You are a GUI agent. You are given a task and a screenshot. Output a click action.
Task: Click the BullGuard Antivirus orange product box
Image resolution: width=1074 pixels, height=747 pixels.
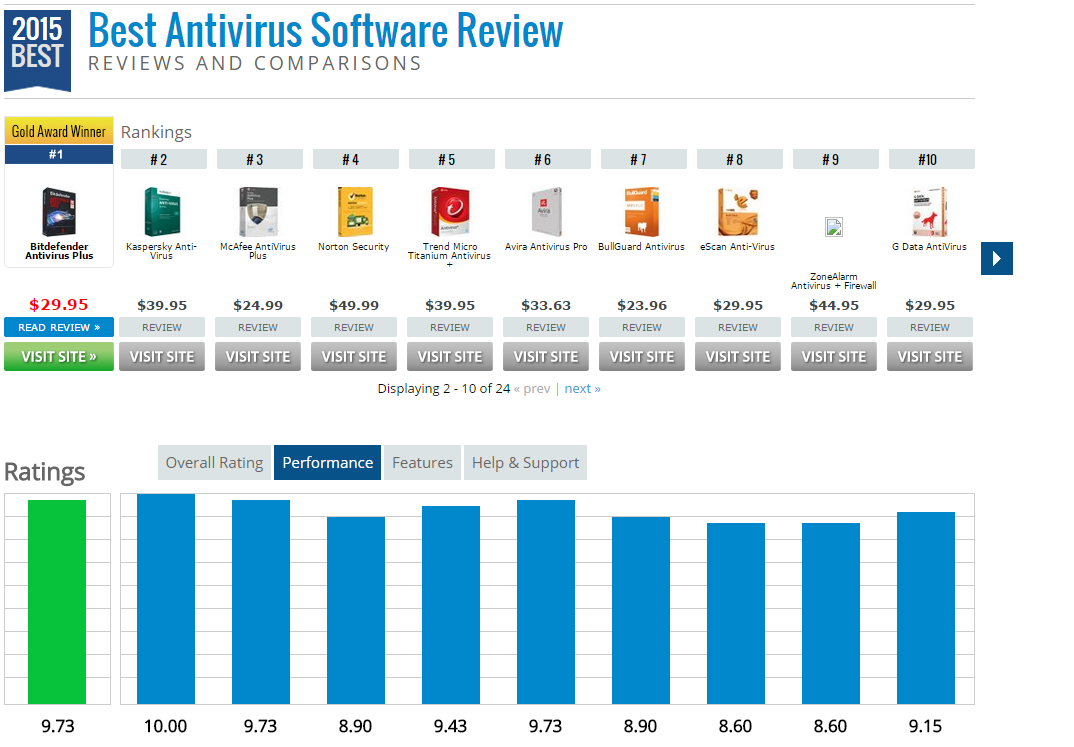click(x=642, y=212)
